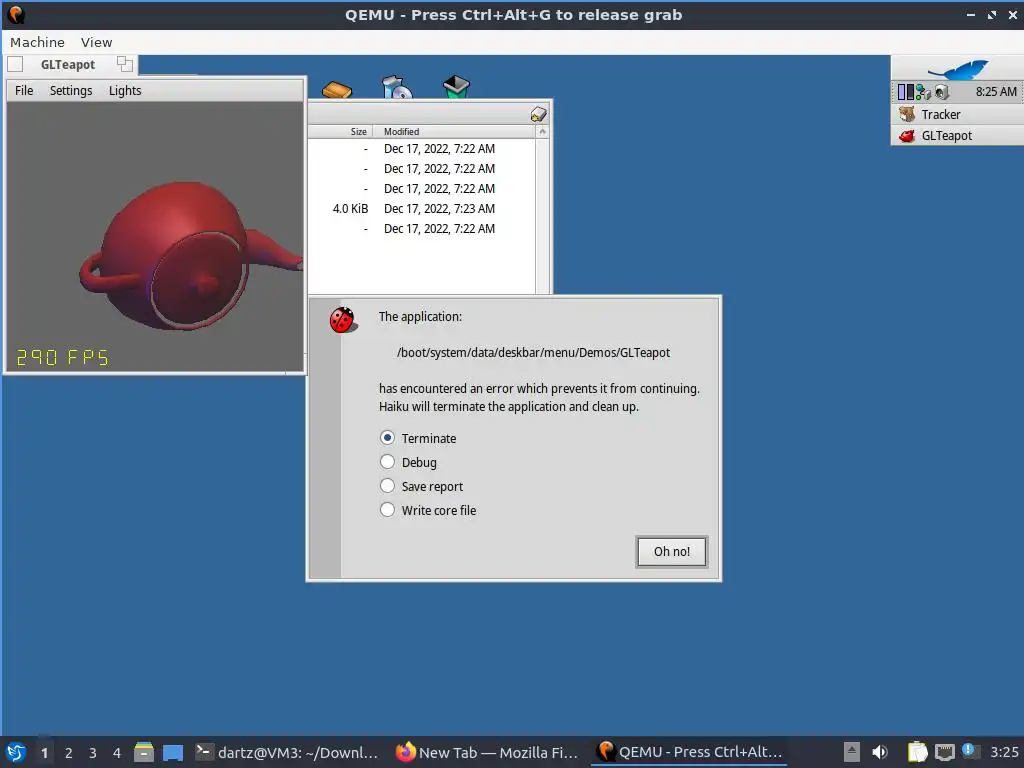Switch to the dartz@VM3 terminal taskbar item
Screen dimensions: 1024x768
tap(287, 752)
